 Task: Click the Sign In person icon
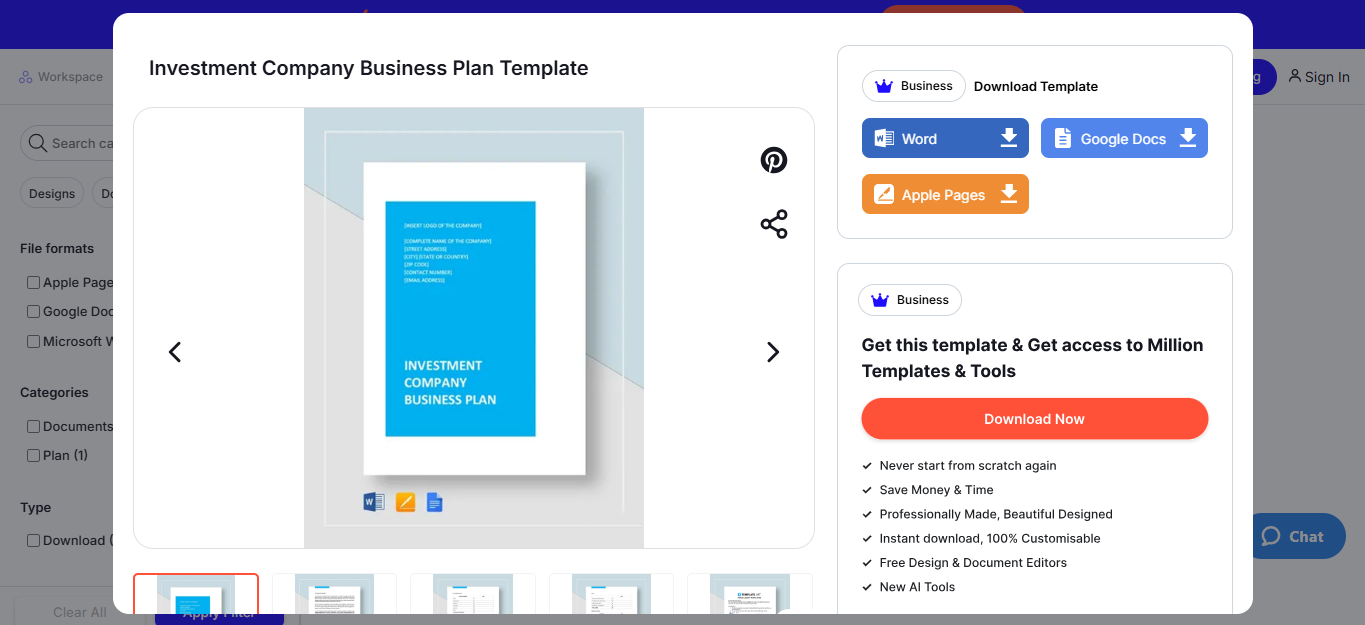click(x=1296, y=77)
